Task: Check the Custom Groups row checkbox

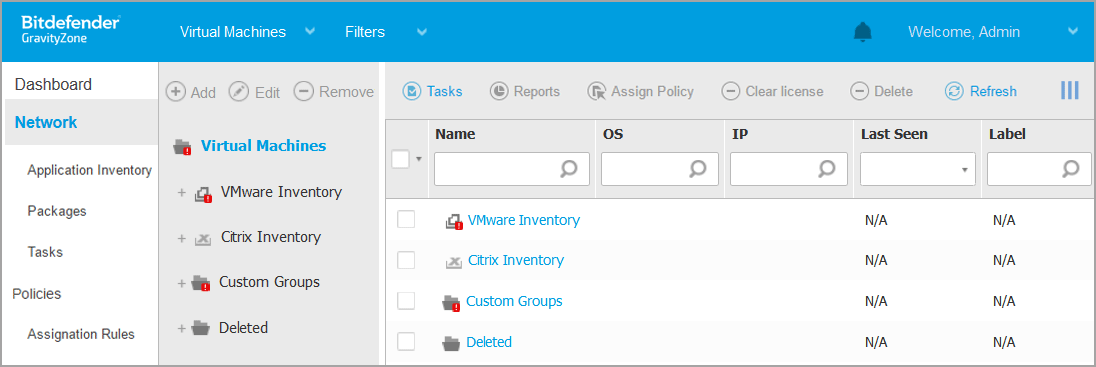Action: (x=406, y=301)
